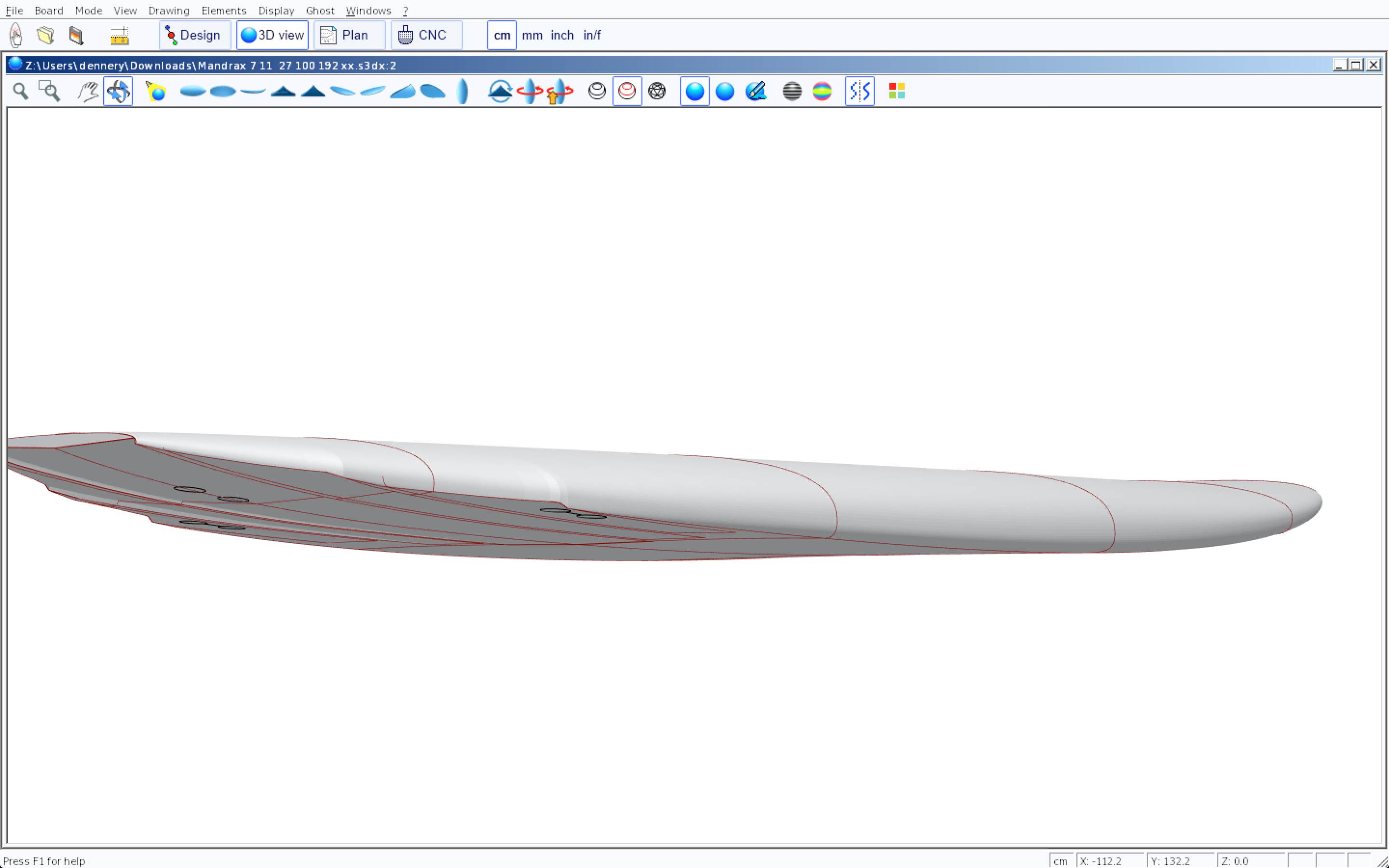Open the Ghost menu

(320, 10)
